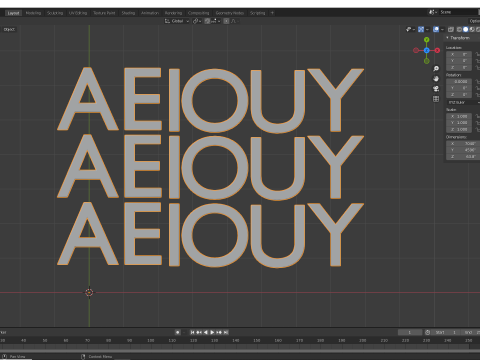Open the Sculpting workspace tab
This screenshot has height=360, width=480.
[55, 13]
